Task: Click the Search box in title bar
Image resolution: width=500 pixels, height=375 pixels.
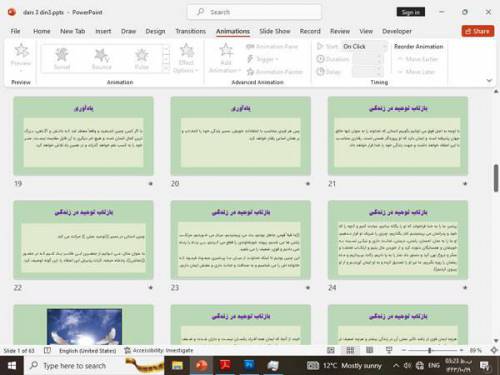Action: point(254,12)
